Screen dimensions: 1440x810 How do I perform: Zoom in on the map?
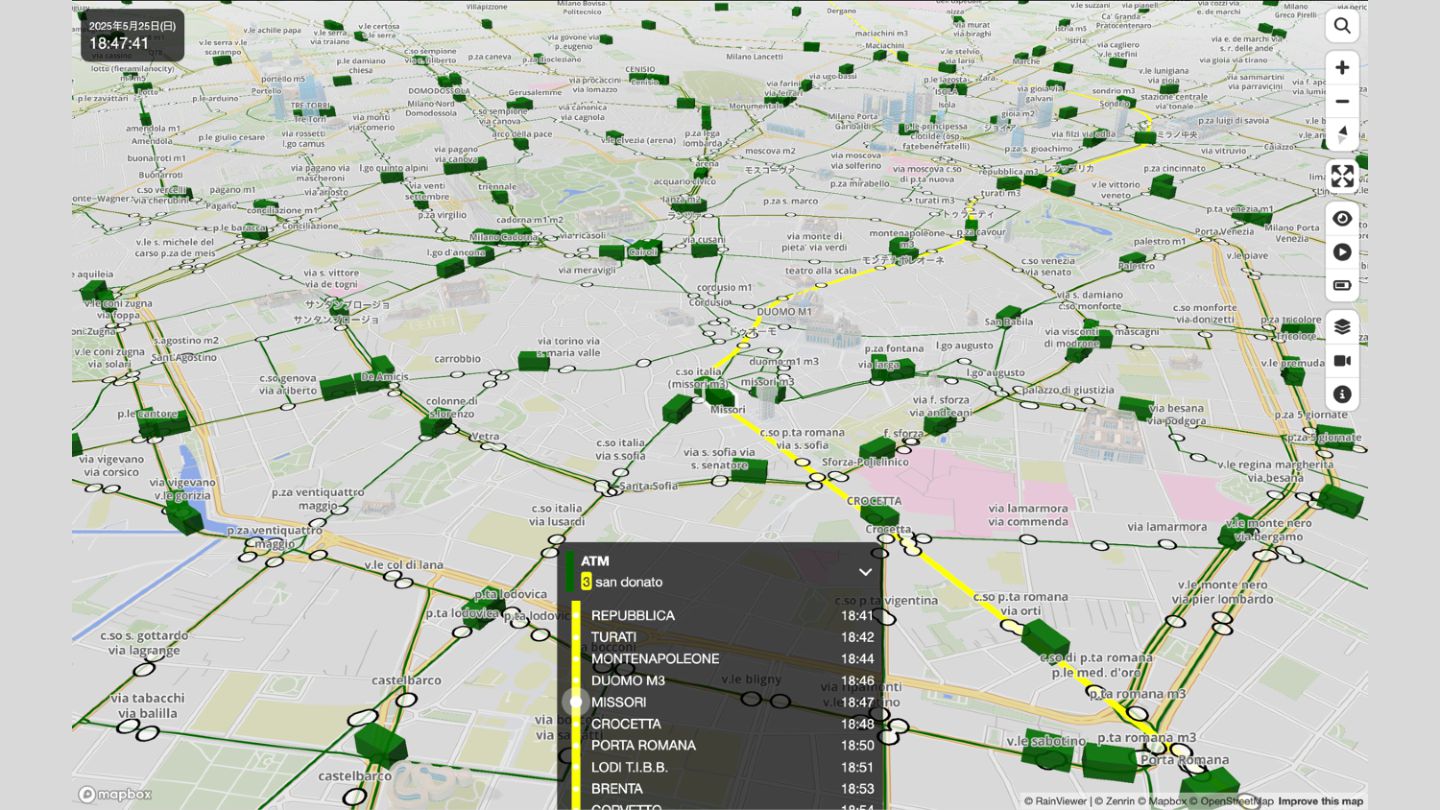1342,68
